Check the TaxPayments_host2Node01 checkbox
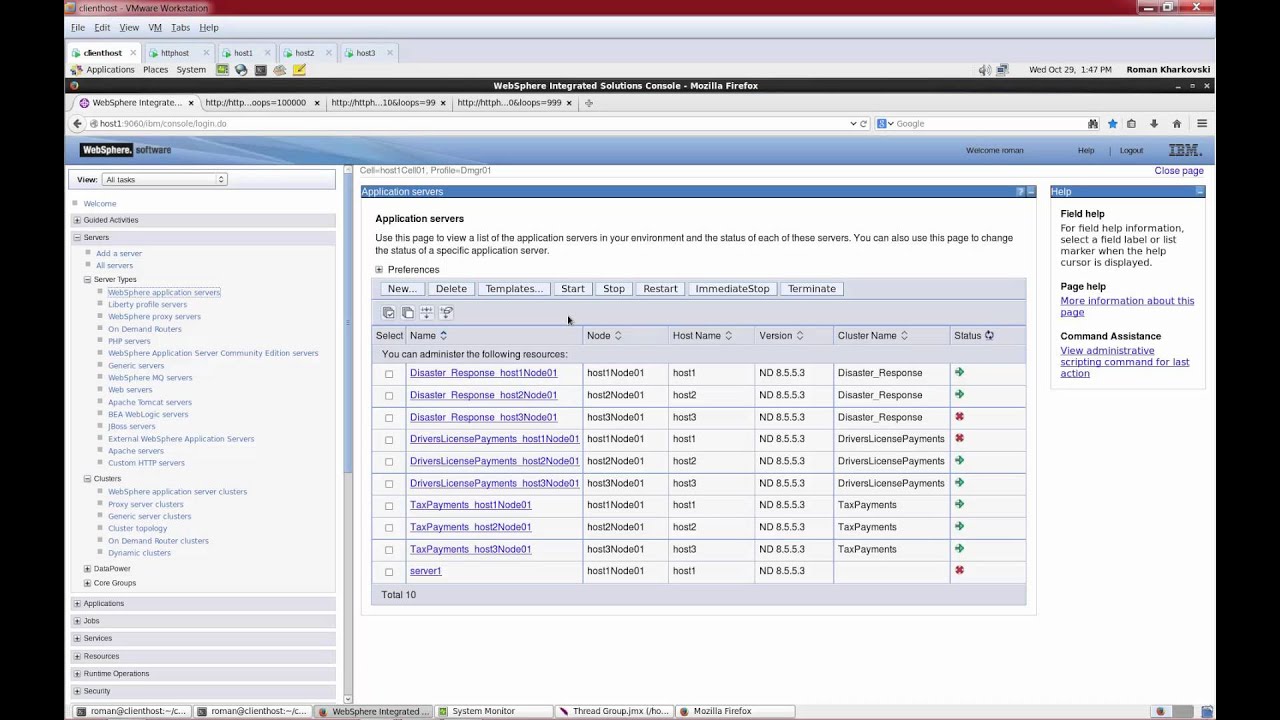This screenshot has height=720, width=1280. pyautogui.click(x=389, y=528)
